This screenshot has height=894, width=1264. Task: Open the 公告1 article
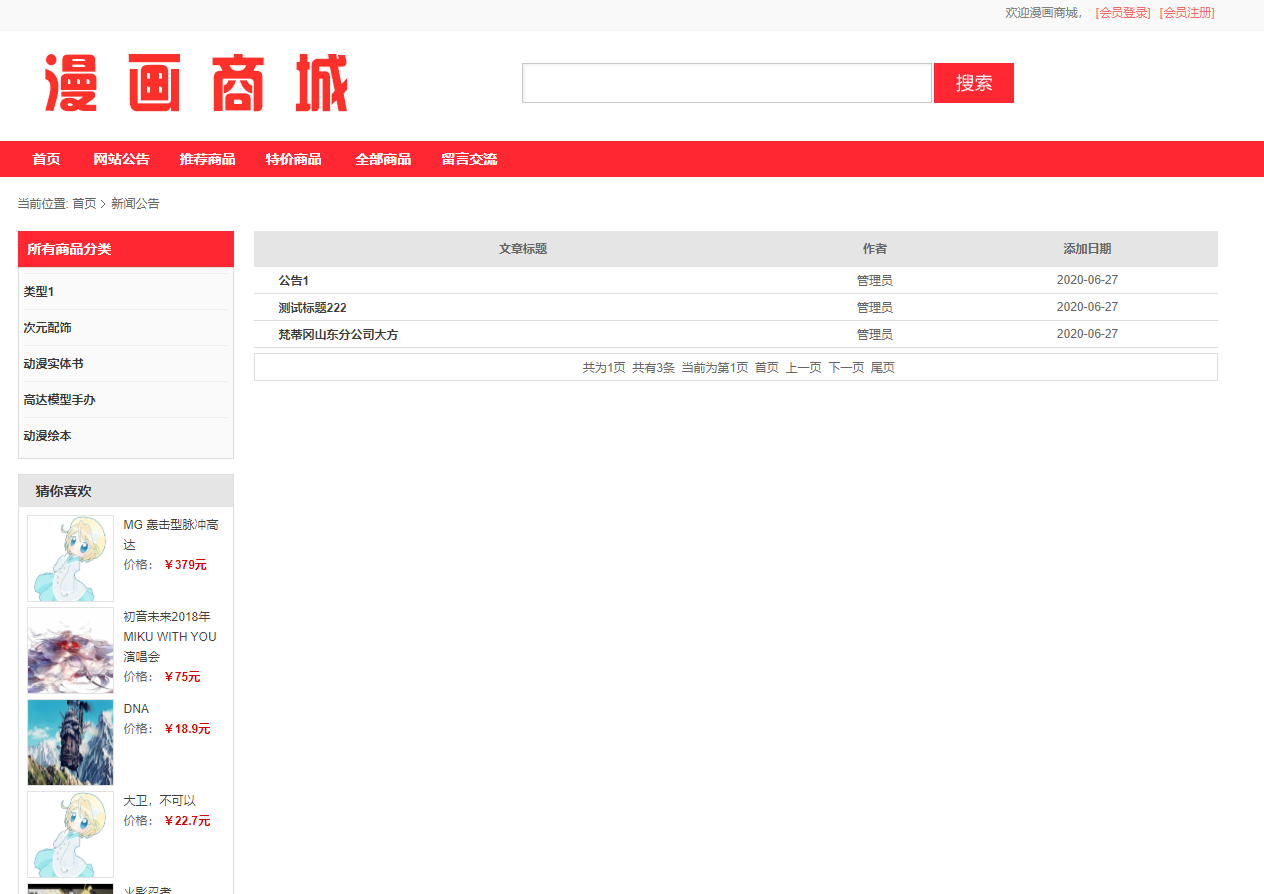pyautogui.click(x=293, y=281)
